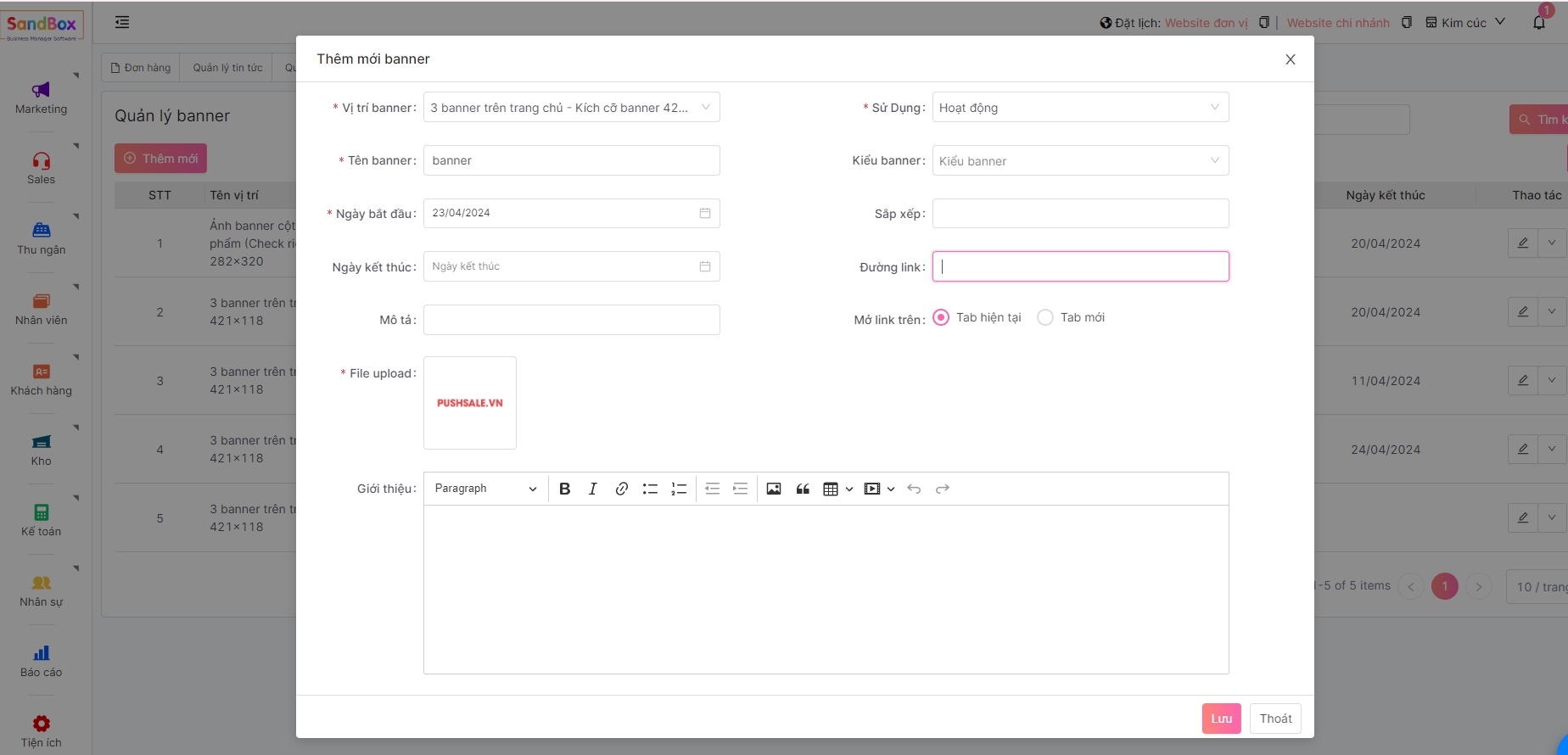Apply bulleted list in the editor

point(650,489)
